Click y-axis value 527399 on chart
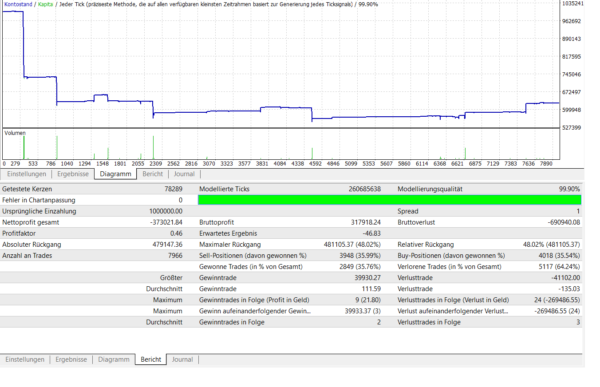Screen dimensions: 600x387 [x=571, y=127]
